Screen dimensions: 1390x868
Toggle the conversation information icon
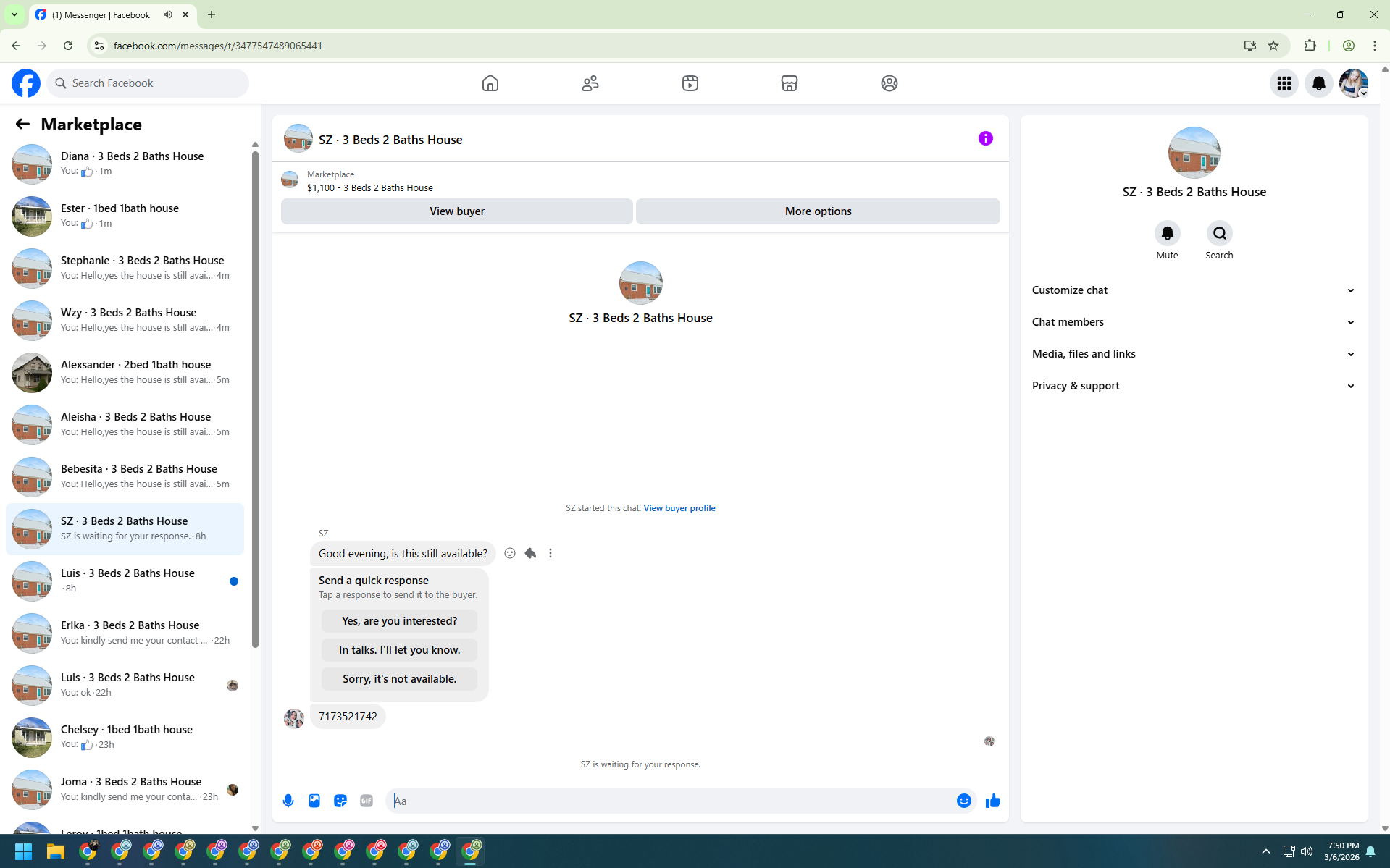pos(986,138)
